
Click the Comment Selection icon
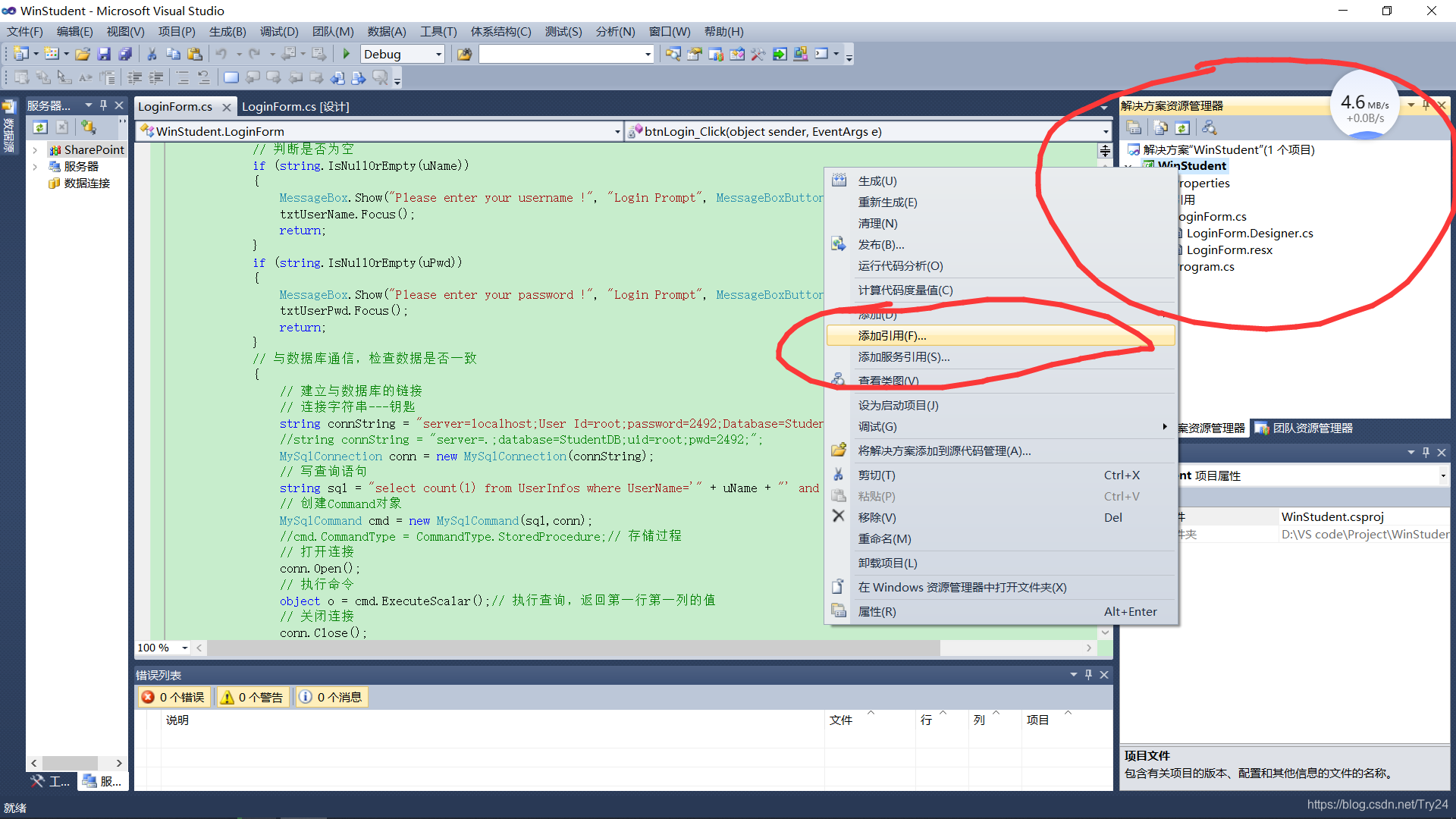tap(183, 77)
